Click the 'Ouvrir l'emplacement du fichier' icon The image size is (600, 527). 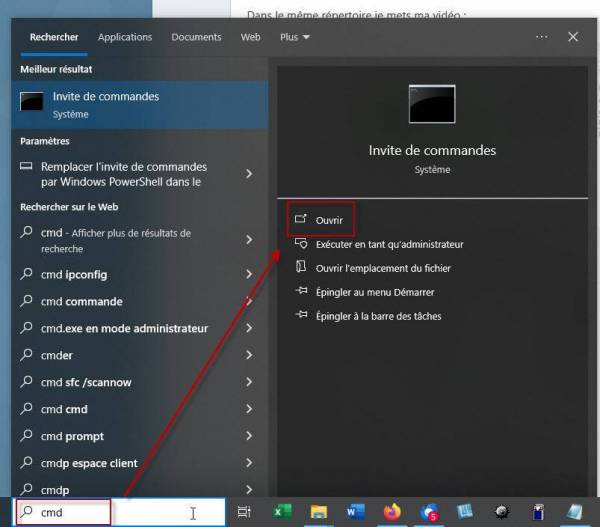point(300,268)
